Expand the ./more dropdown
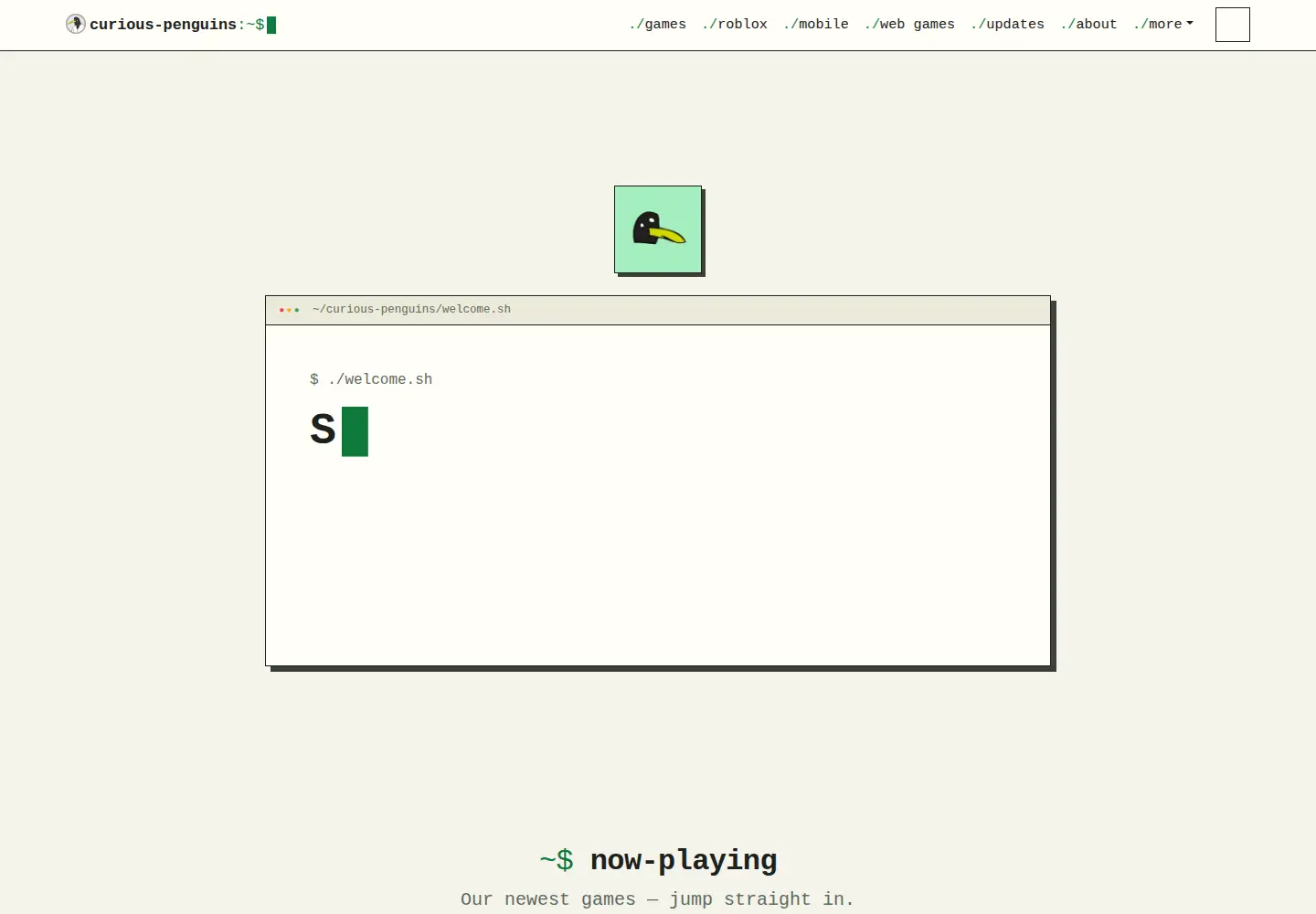Screen dimensions: 1316x914 pyautogui.click(x=1163, y=25)
